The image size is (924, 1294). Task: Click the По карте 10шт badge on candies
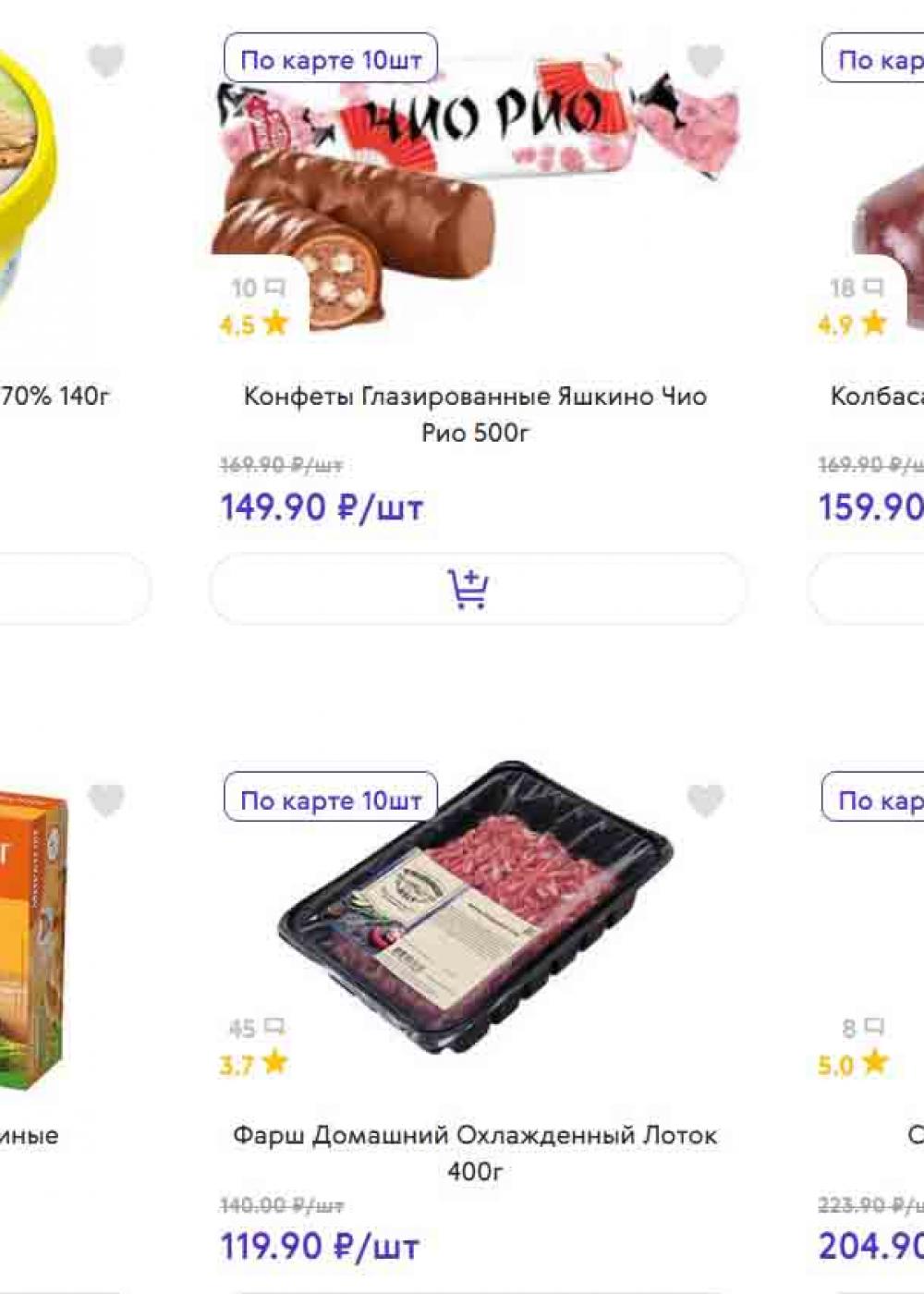coord(331,60)
